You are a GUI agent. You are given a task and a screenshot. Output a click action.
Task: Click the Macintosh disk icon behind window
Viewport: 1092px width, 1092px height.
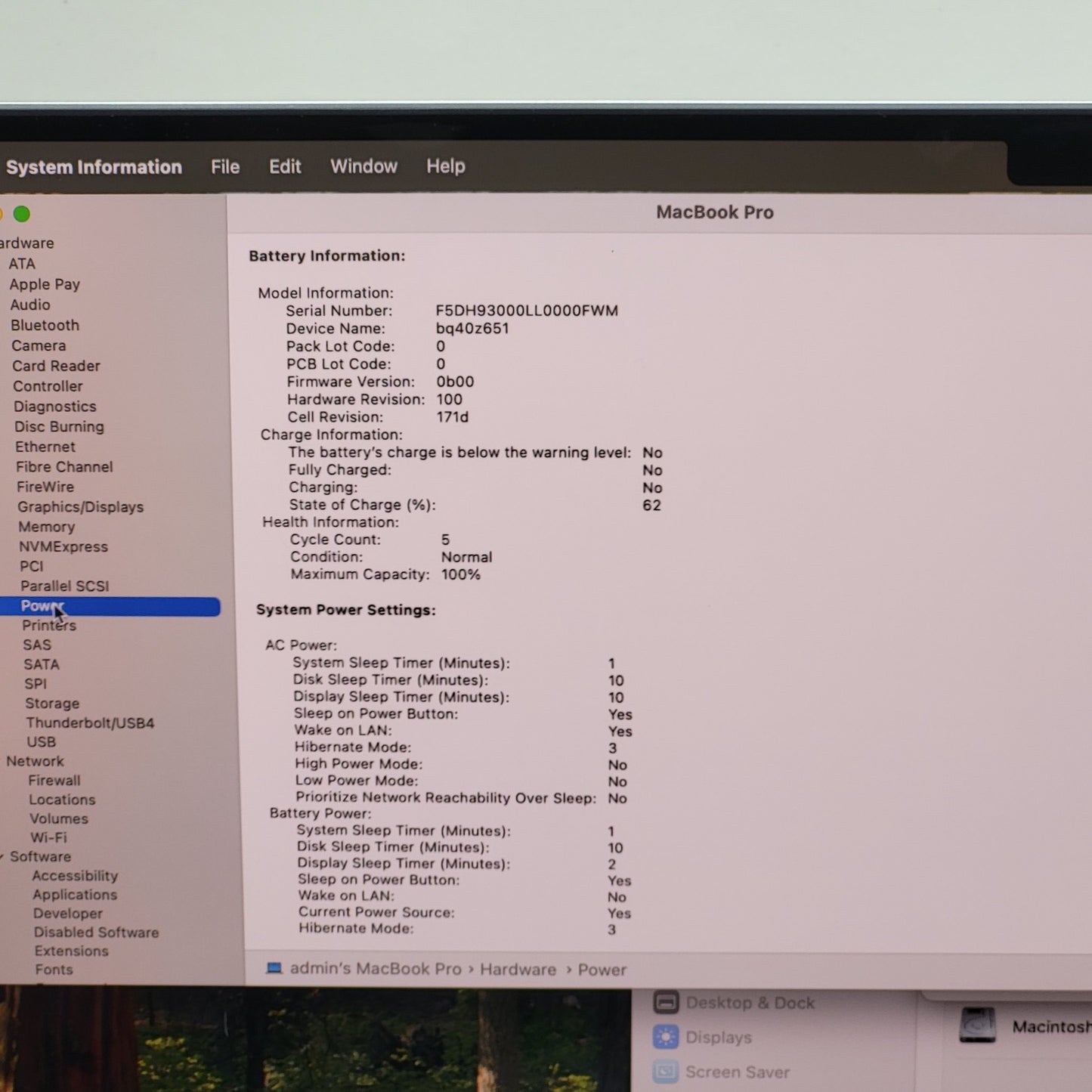coord(977,1025)
